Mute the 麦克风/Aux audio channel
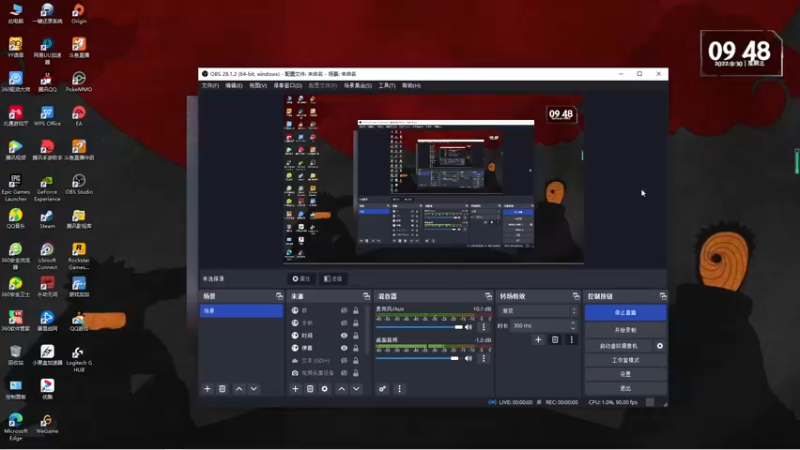 (x=468, y=327)
